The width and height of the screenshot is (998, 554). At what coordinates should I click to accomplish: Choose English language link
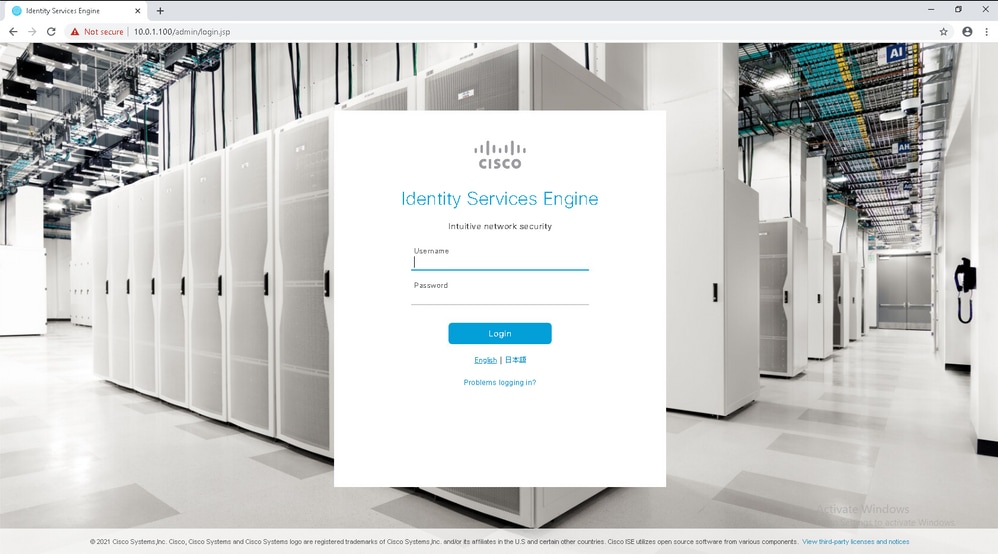[x=485, y=360]
